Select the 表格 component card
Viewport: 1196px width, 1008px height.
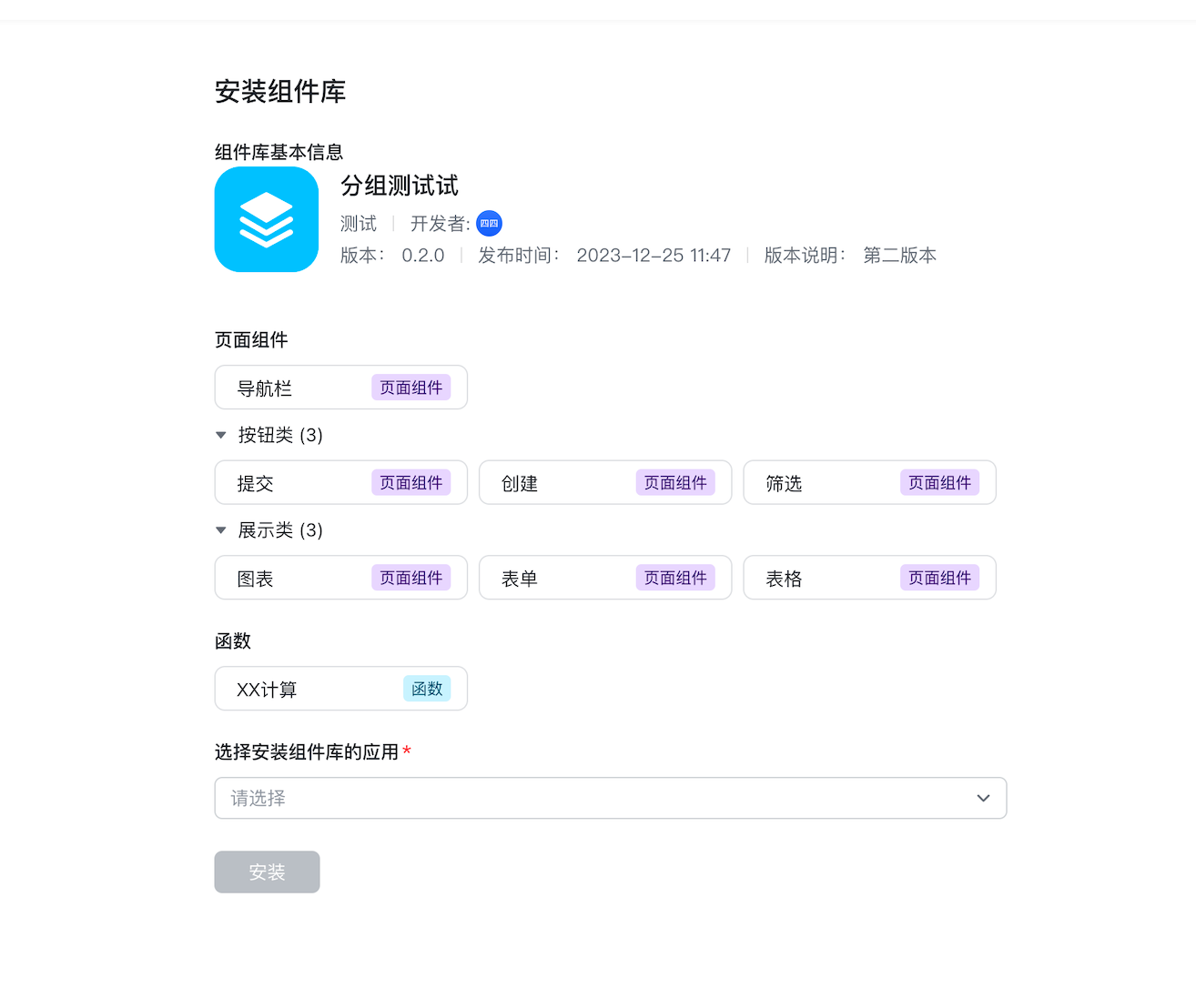pos(870,578)
